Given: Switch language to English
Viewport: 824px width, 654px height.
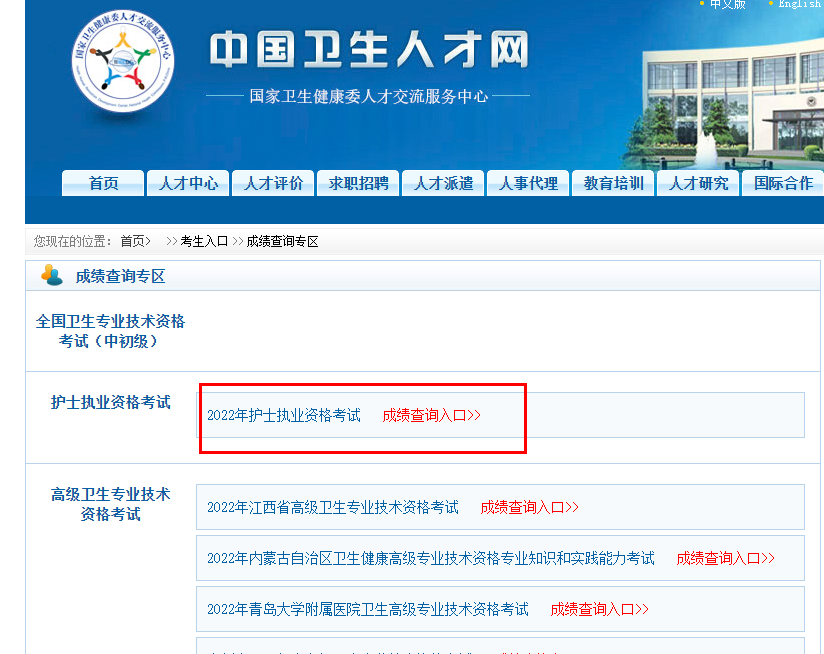Looking at the screenshot, I should (801, 4).
